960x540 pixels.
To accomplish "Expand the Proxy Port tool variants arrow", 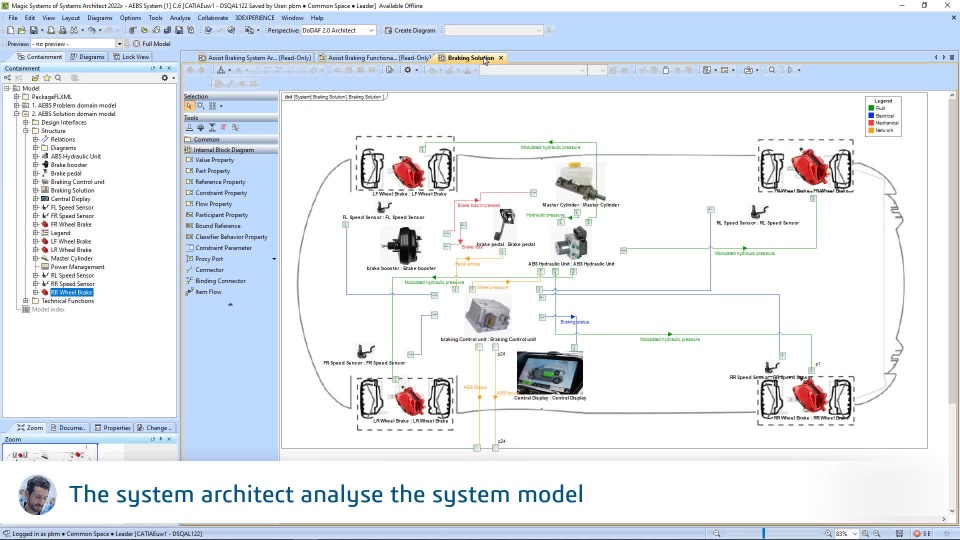I will 274,259.
